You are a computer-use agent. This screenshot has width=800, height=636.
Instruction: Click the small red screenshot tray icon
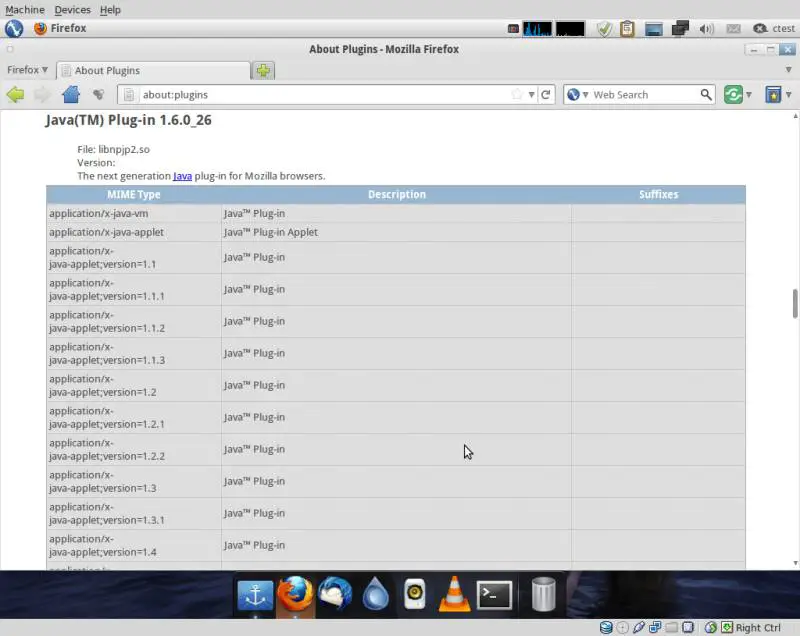point(513,29)
